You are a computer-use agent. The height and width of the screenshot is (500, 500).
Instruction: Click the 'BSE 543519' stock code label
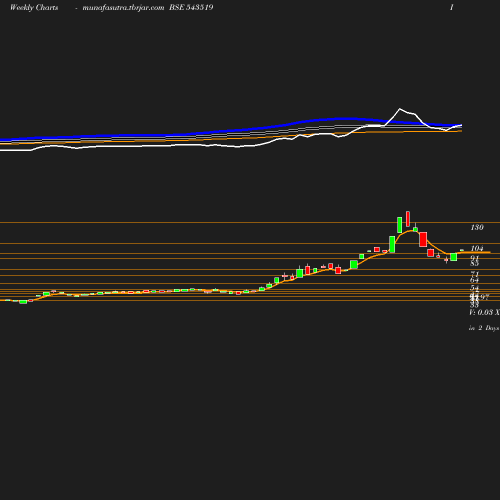click(x=191, y=7)
